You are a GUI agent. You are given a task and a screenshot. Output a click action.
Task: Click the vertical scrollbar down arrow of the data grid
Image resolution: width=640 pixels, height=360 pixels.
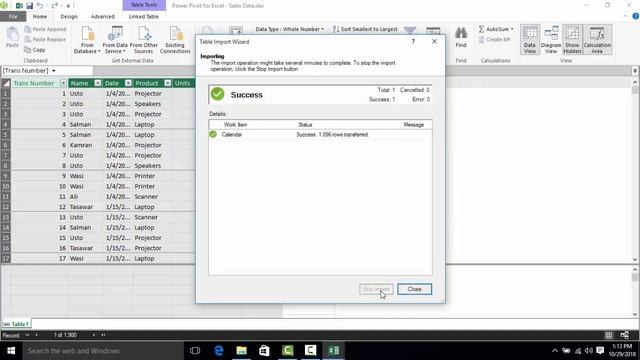(x=635, y=260)
